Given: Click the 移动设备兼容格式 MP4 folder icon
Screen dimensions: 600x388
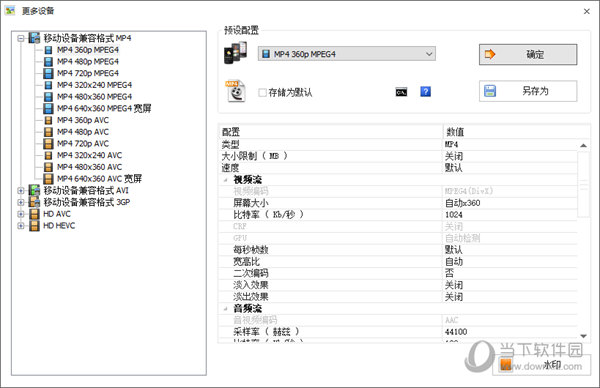Looking at the screenshot, I should tap(34, 38).
